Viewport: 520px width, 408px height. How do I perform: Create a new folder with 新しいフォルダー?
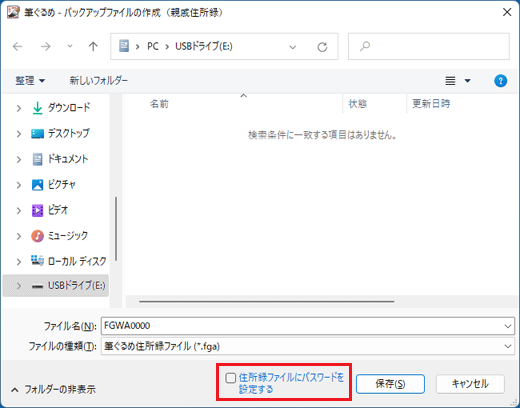[98, 80]
